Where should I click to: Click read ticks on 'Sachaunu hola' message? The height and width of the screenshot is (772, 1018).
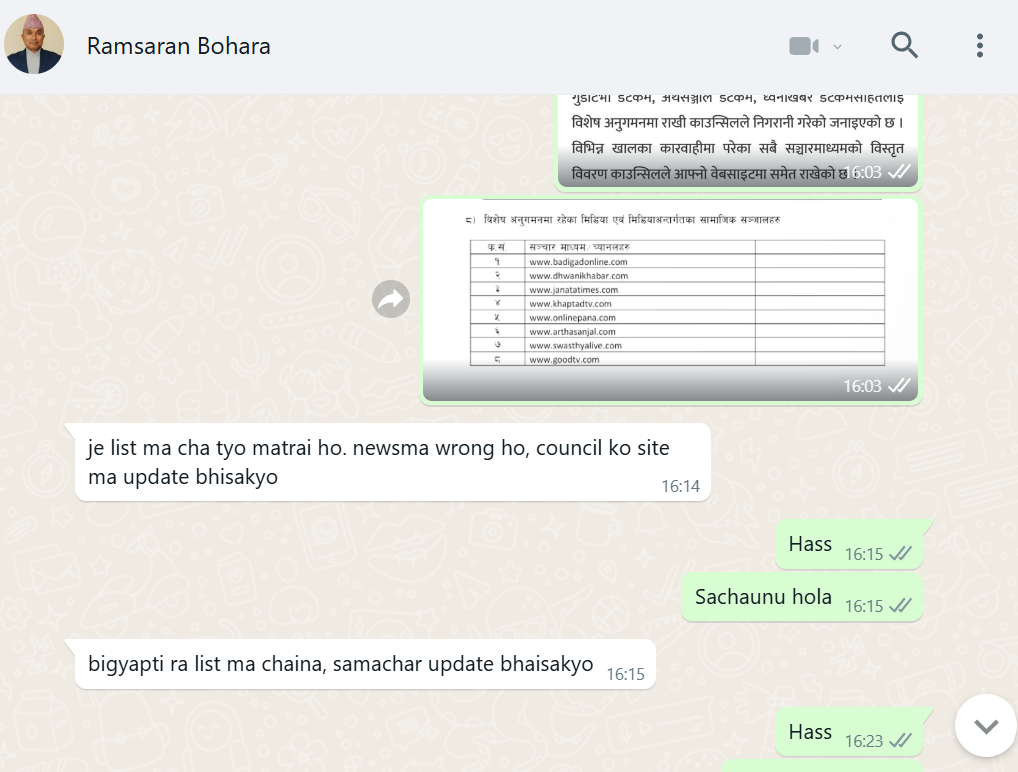click(900, 606)
